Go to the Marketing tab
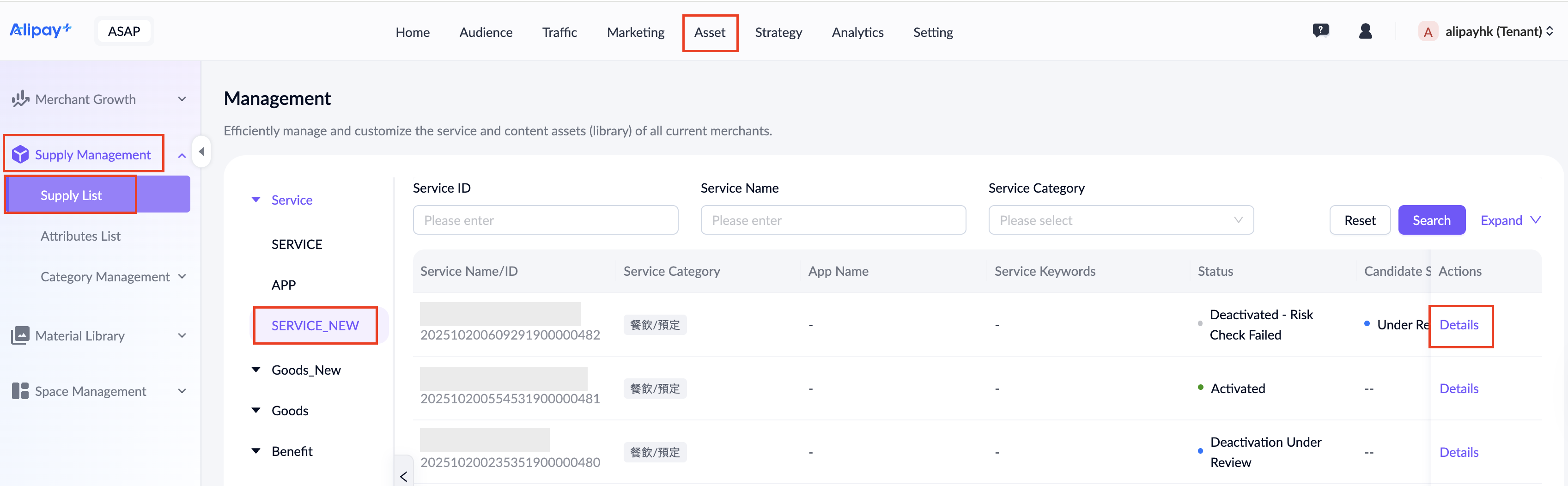 (635, 32)
